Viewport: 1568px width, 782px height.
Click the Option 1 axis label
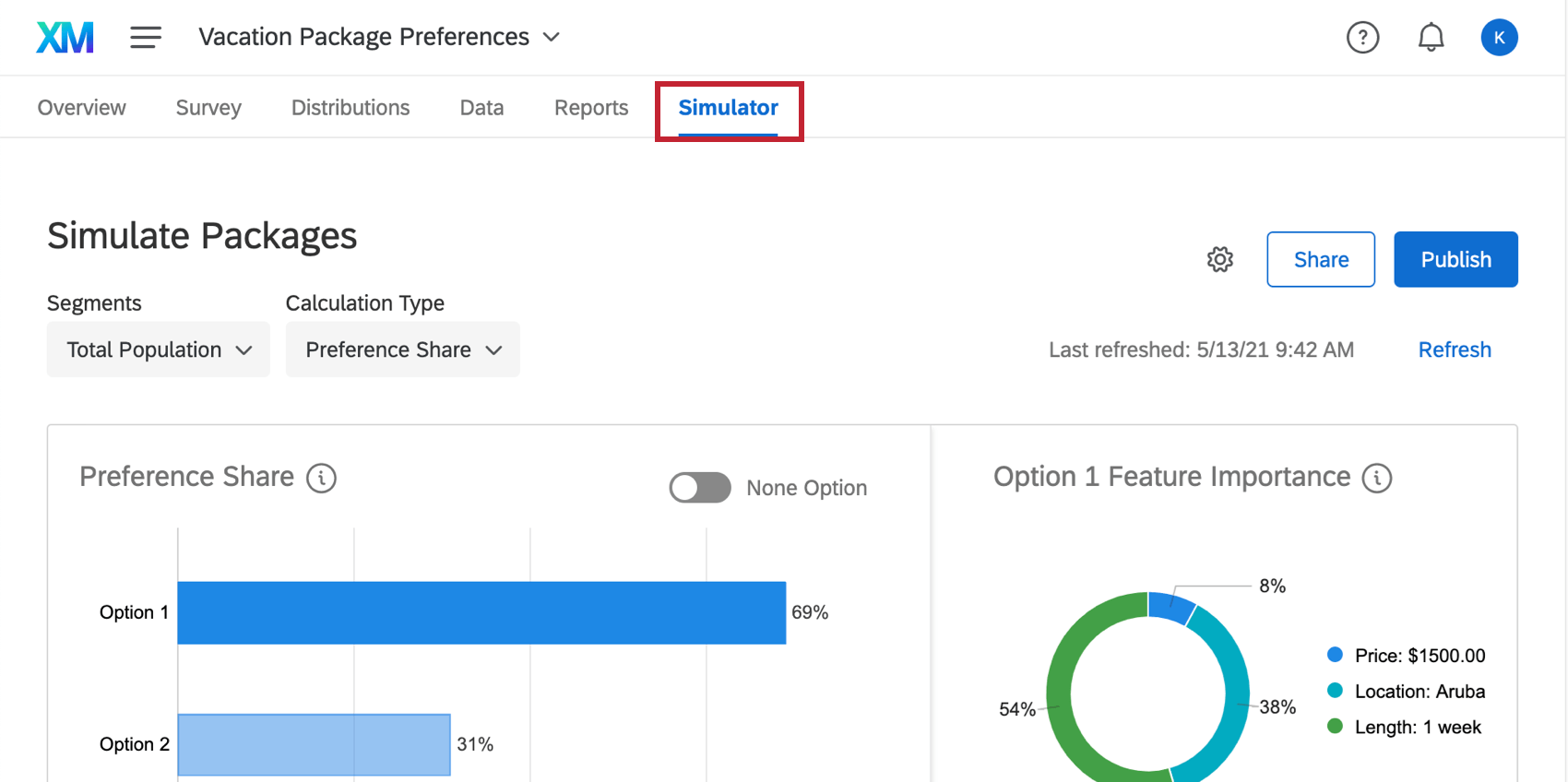click(x=135, y=612)
